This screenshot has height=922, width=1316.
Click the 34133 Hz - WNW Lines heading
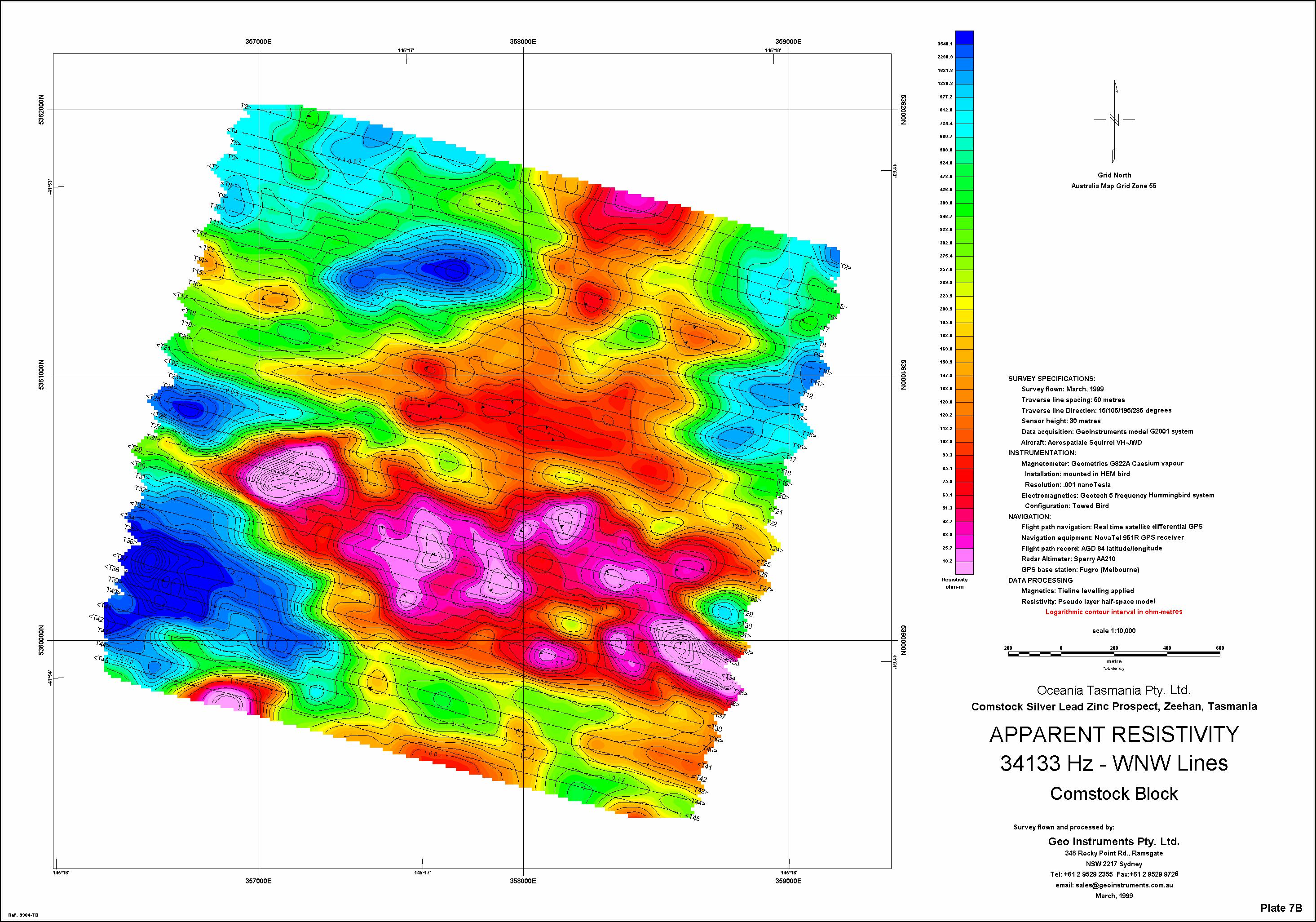1114,764
